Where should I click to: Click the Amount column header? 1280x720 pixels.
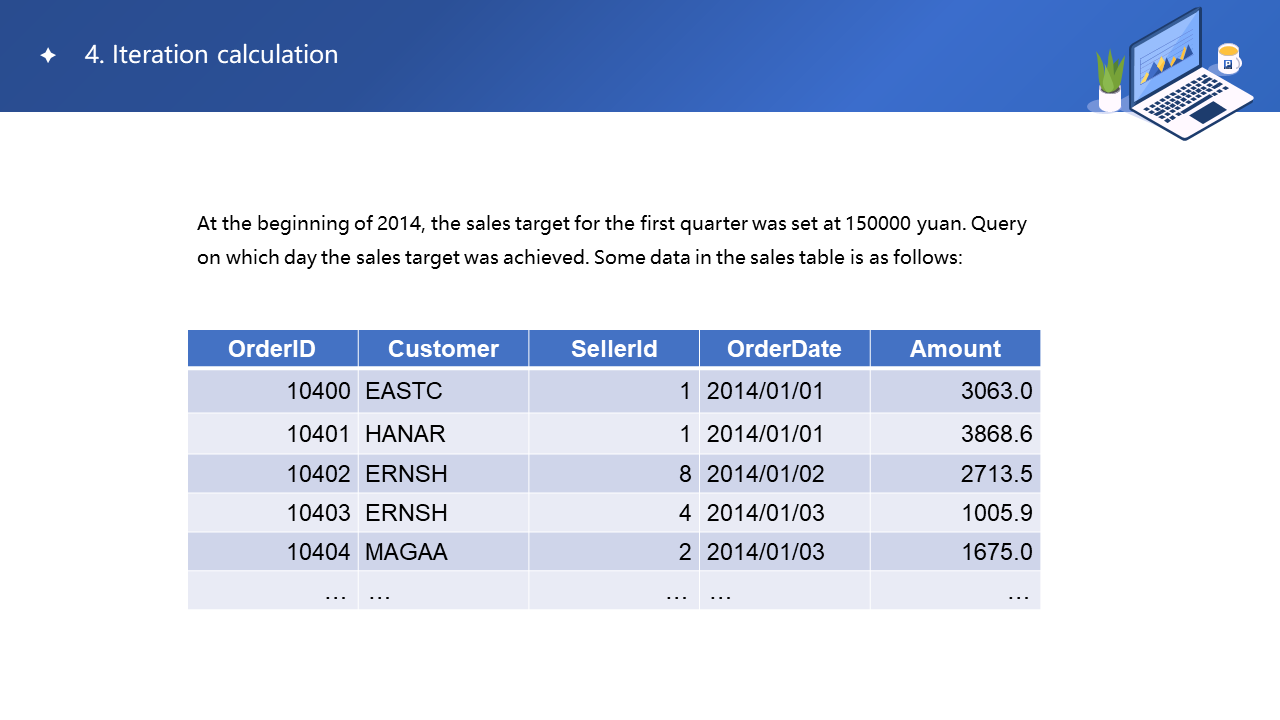(x=955, y=349)
